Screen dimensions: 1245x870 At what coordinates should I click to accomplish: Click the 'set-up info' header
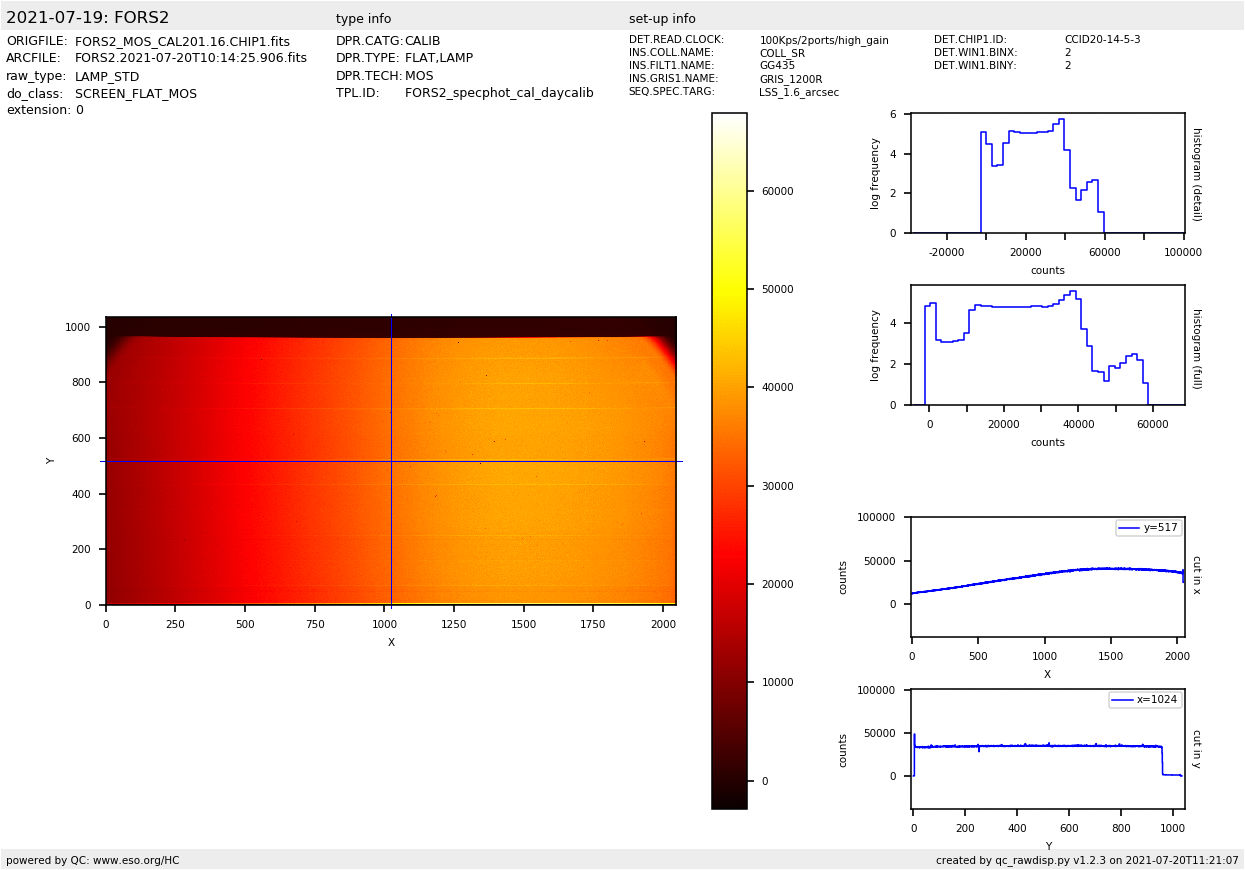point(662,19)
